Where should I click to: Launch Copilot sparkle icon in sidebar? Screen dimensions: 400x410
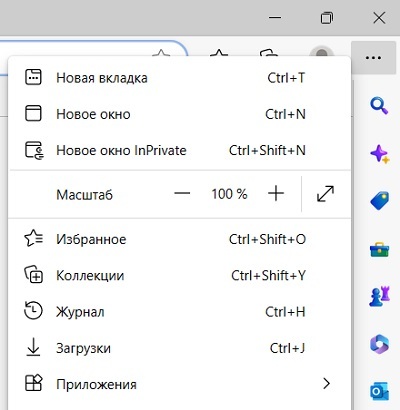(x=379, y=154)
